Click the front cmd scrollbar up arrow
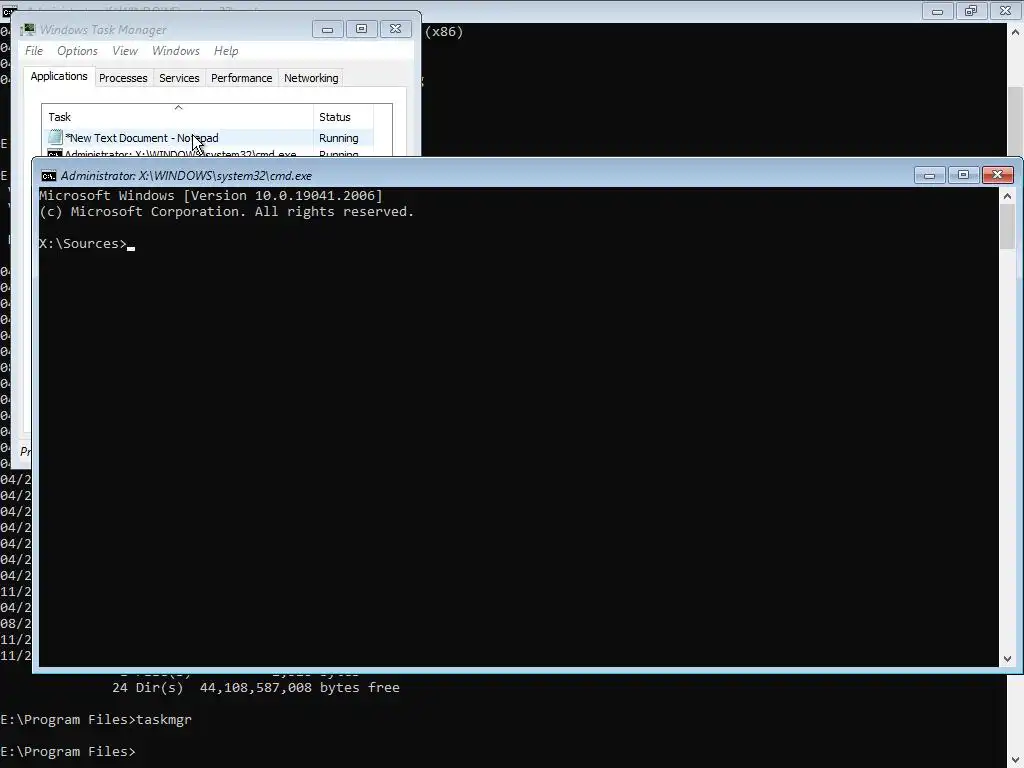The image size is (1024, 768). [x=1007, y=196]
